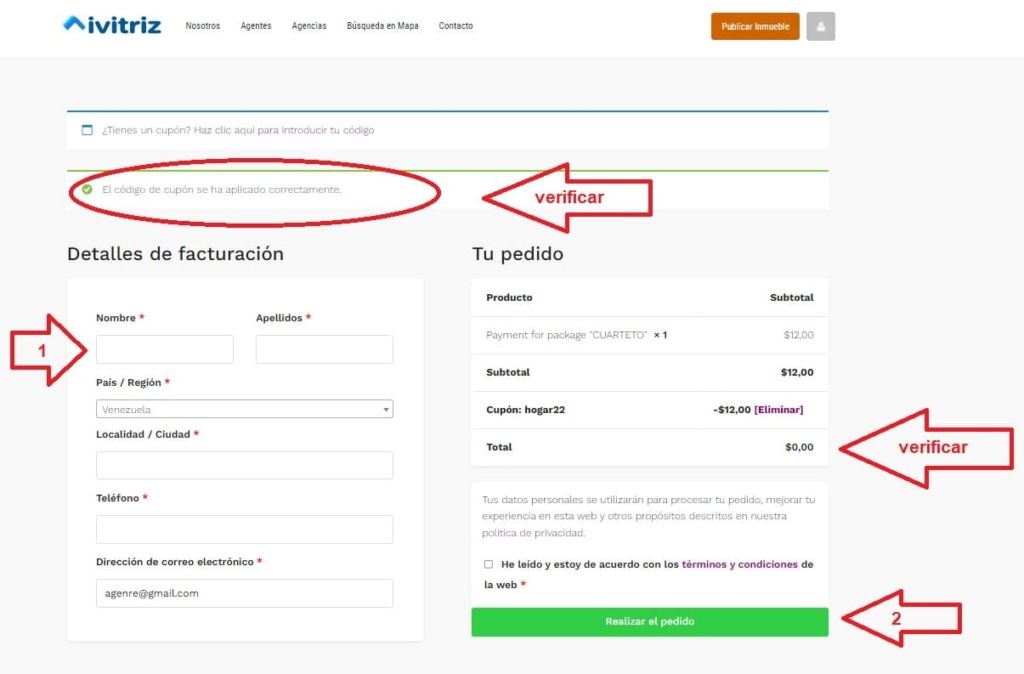Click the green coupon success checkmark
This screenshot has height=674, width=1024.
(x=87, y=189)
